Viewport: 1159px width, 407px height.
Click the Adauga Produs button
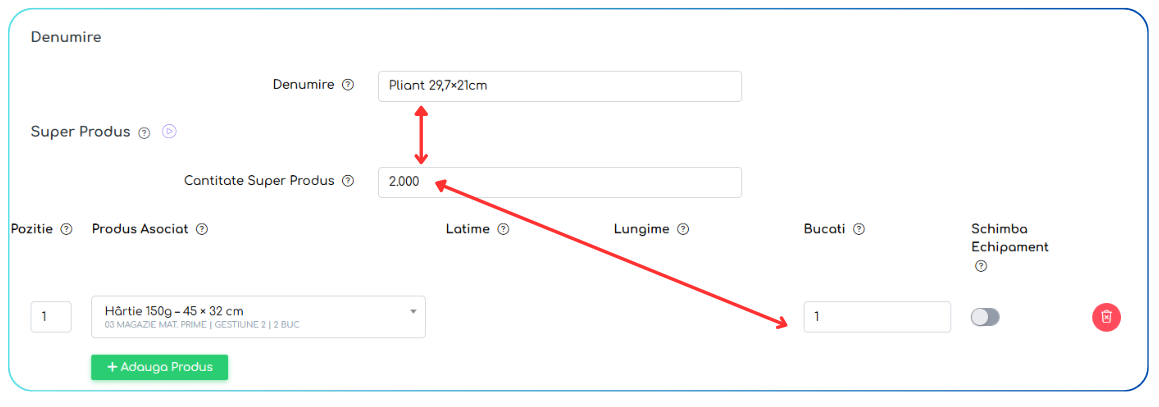[x=160, y=367]
